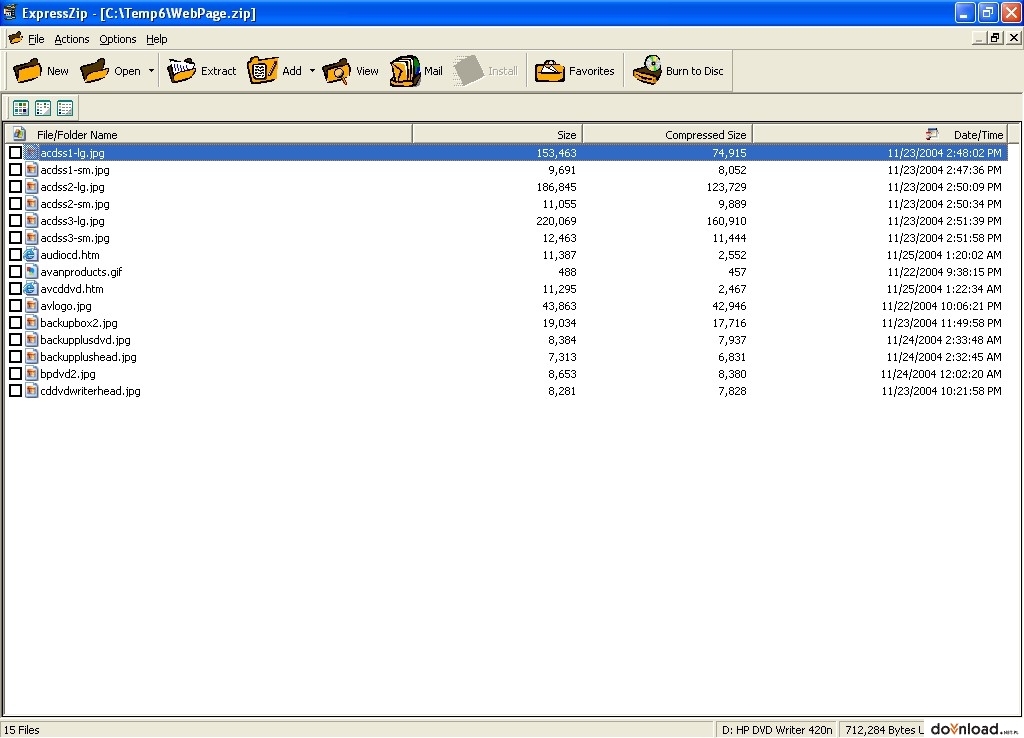Expand the Add button dropdown arrow

pyautogui.click(x=312, y=71)
